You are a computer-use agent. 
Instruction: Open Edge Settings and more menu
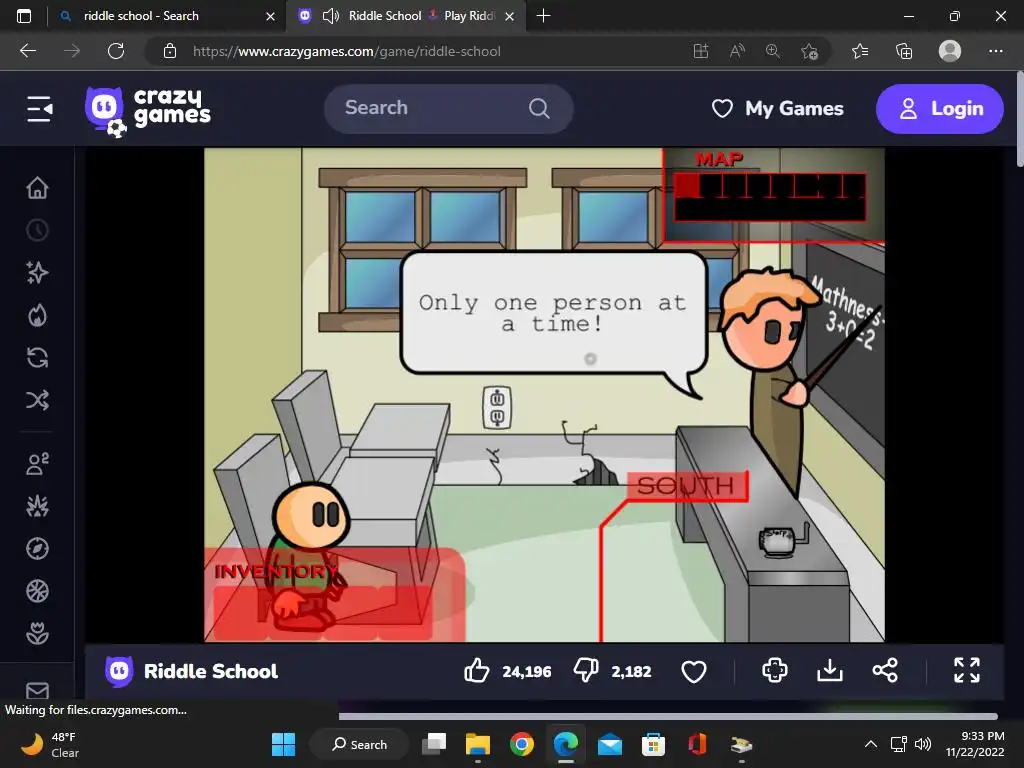click(995, 51)
